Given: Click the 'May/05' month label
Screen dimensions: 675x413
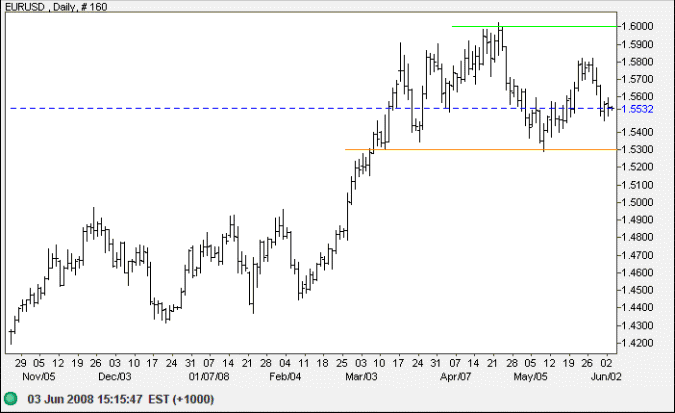Looking at the screenshot, I should click(x=530, y=376).
